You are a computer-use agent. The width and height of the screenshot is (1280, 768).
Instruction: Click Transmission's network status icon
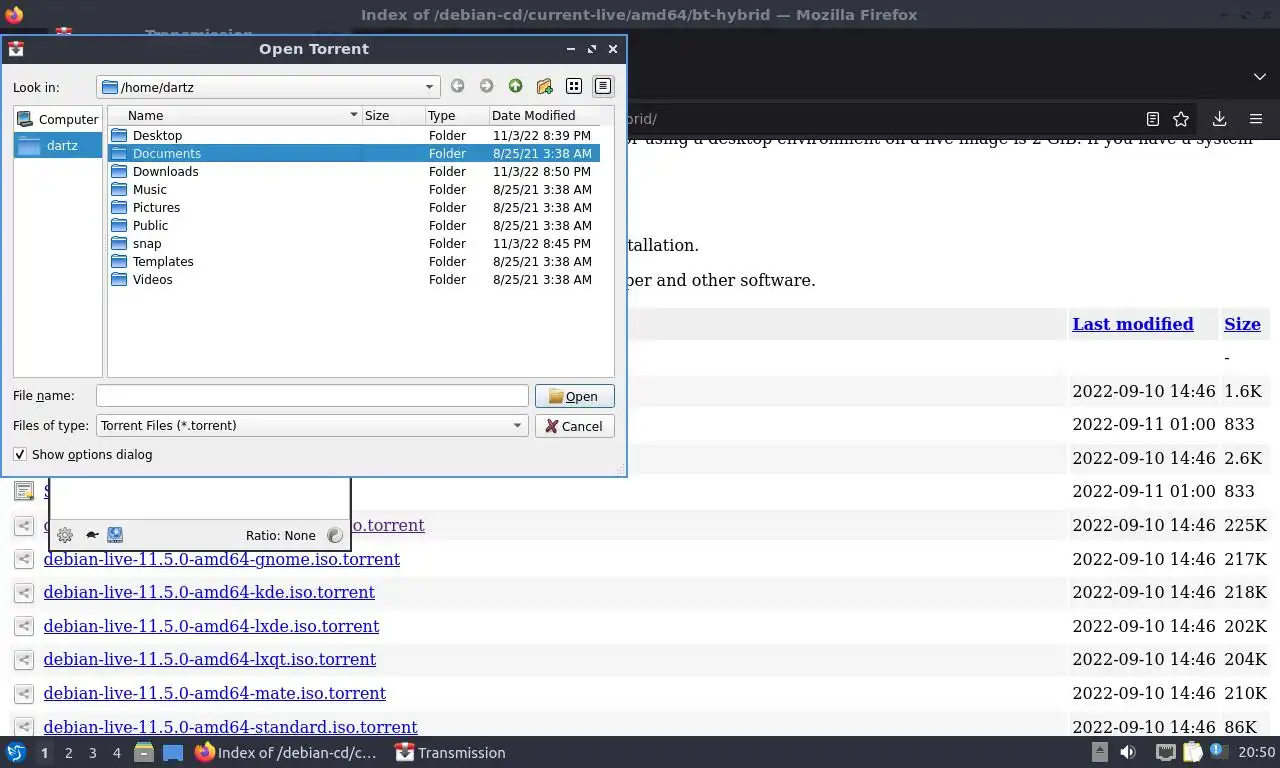[115, 535]
